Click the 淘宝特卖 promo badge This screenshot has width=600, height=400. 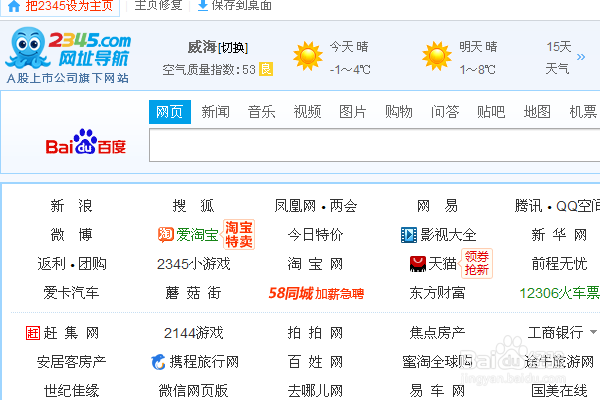[x=239, y=234]
